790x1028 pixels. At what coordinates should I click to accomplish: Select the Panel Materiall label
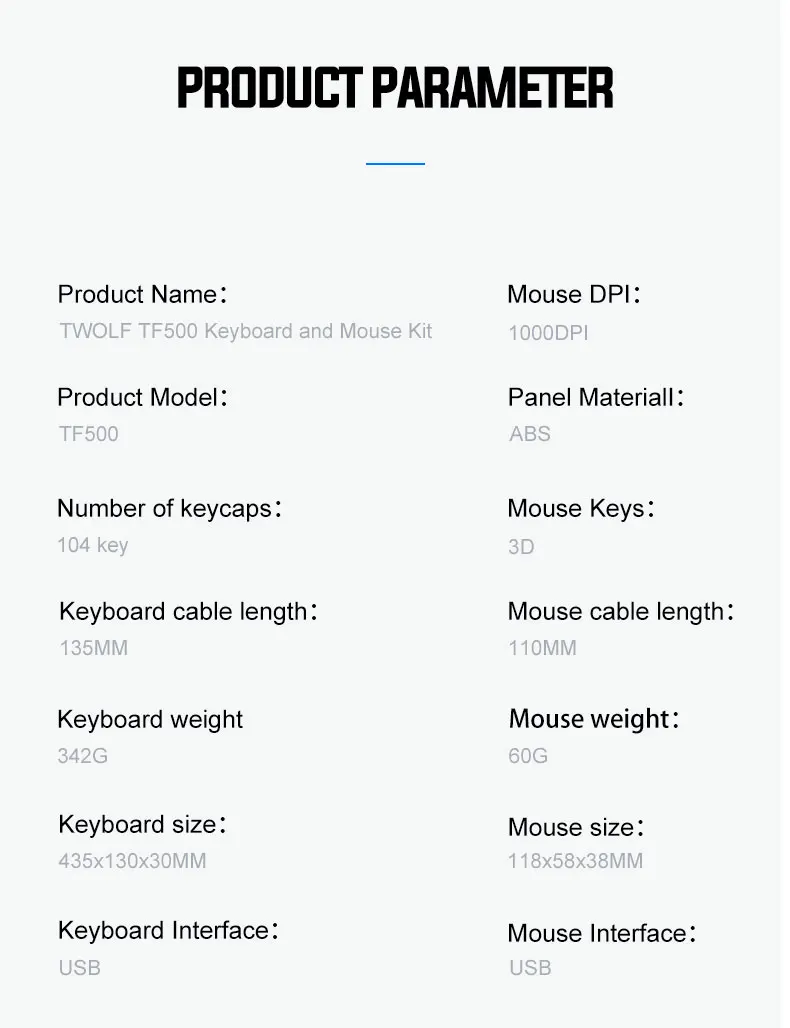pos(596,397)
